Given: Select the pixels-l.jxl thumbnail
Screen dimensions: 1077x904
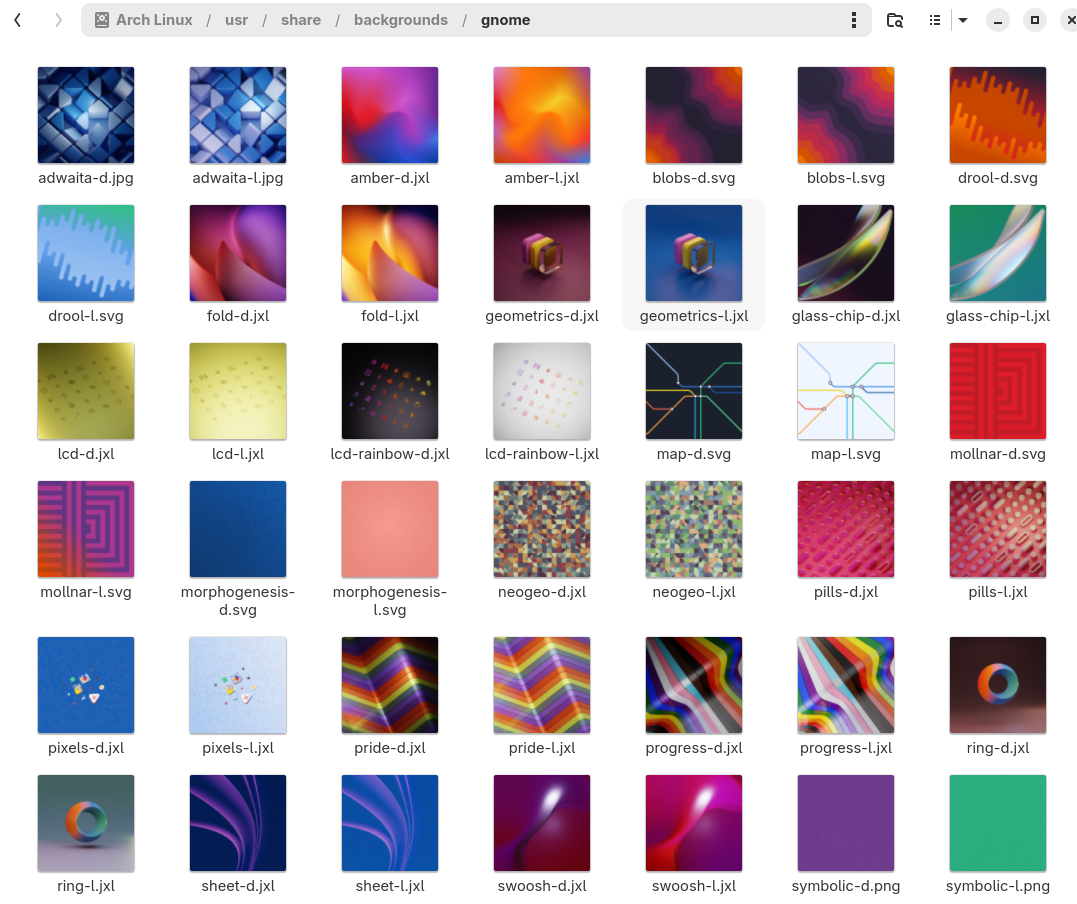Looking at the screenshot, I should (x=238, y=685).
